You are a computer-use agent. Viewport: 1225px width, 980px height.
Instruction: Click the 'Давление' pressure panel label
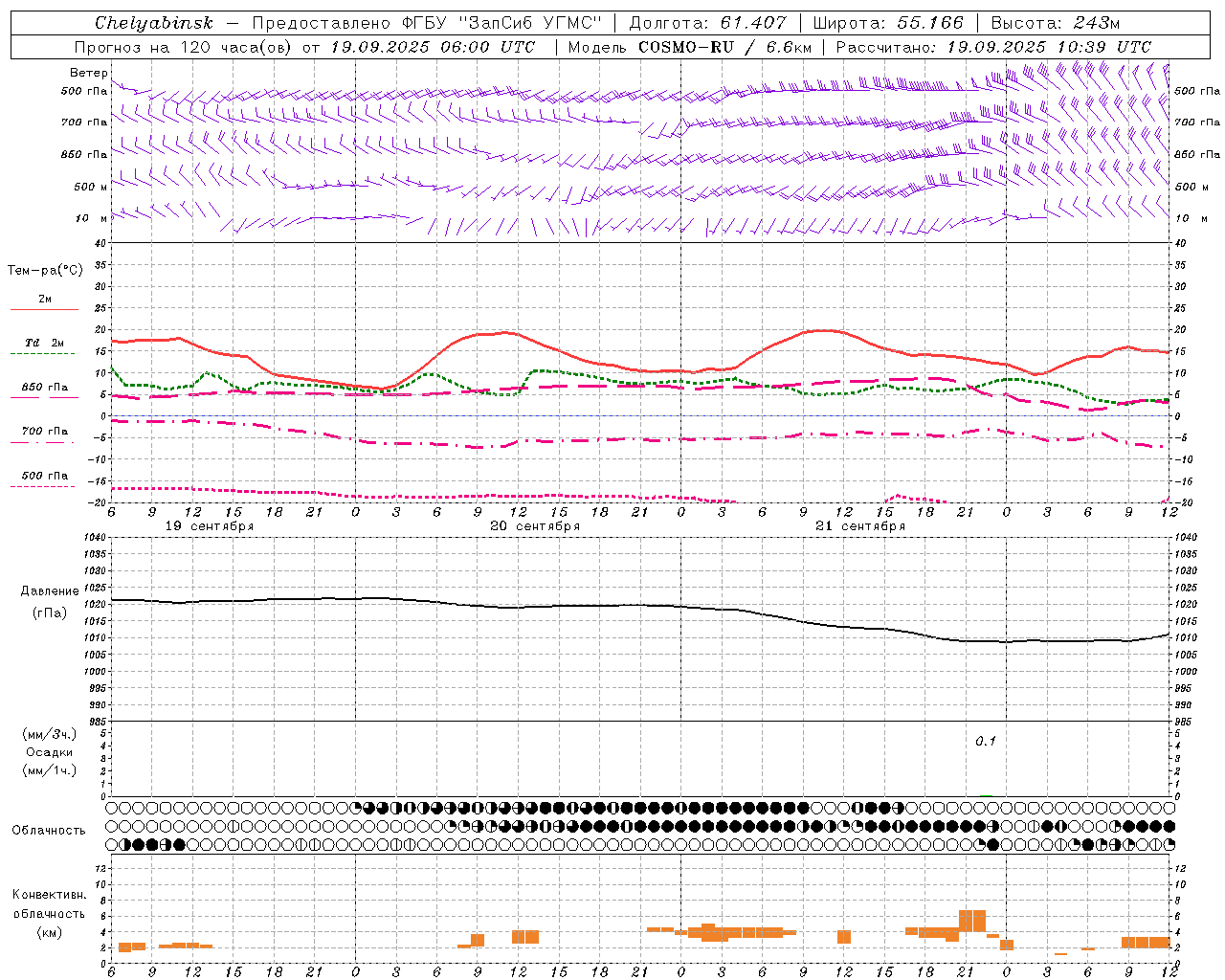[50, 591]
